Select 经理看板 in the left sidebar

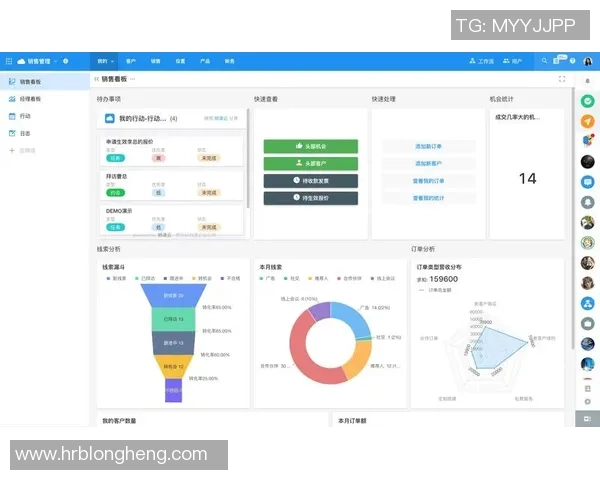pyautogui.click(x=30, y=98)
